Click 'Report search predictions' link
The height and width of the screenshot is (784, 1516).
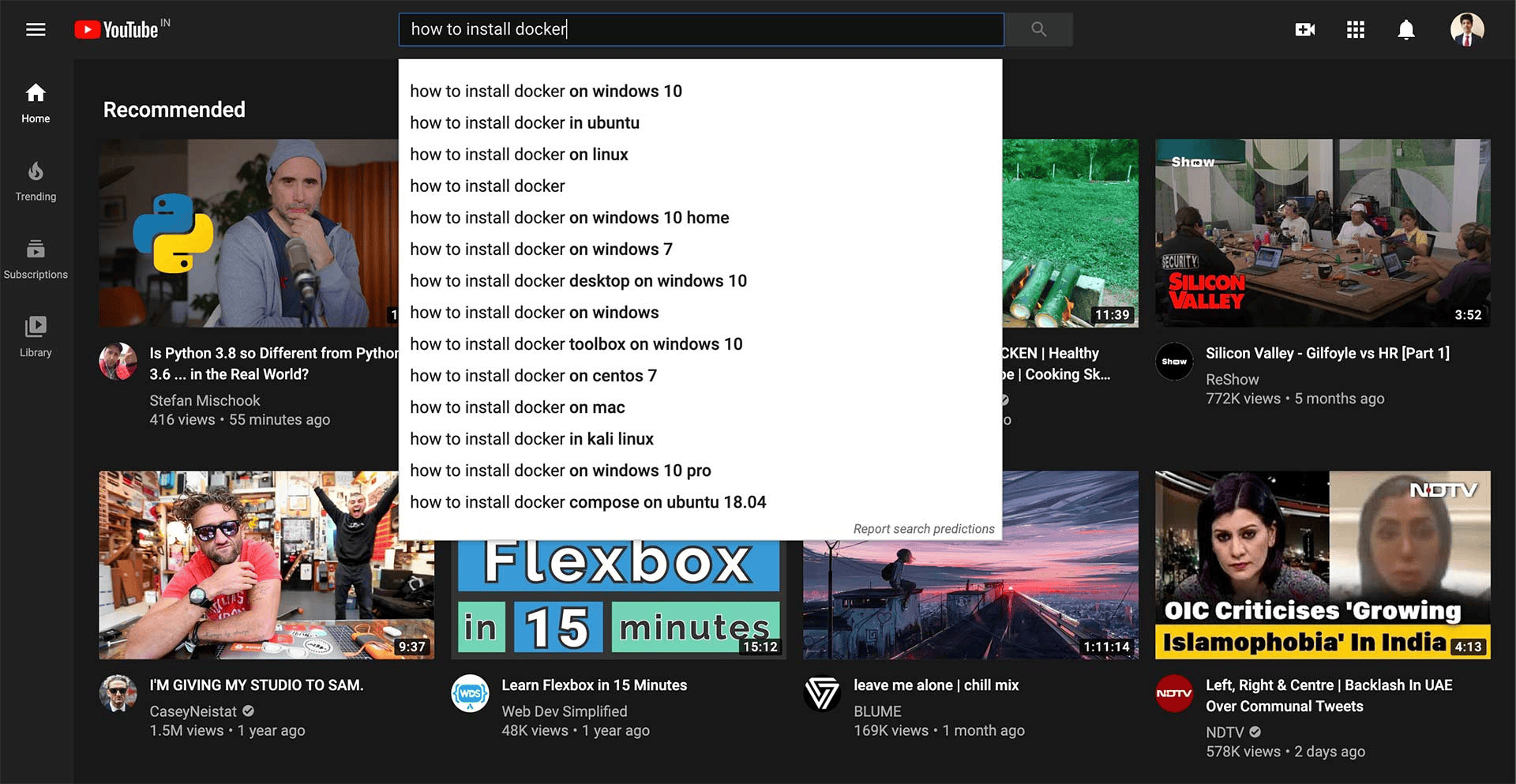click(924, 529)
